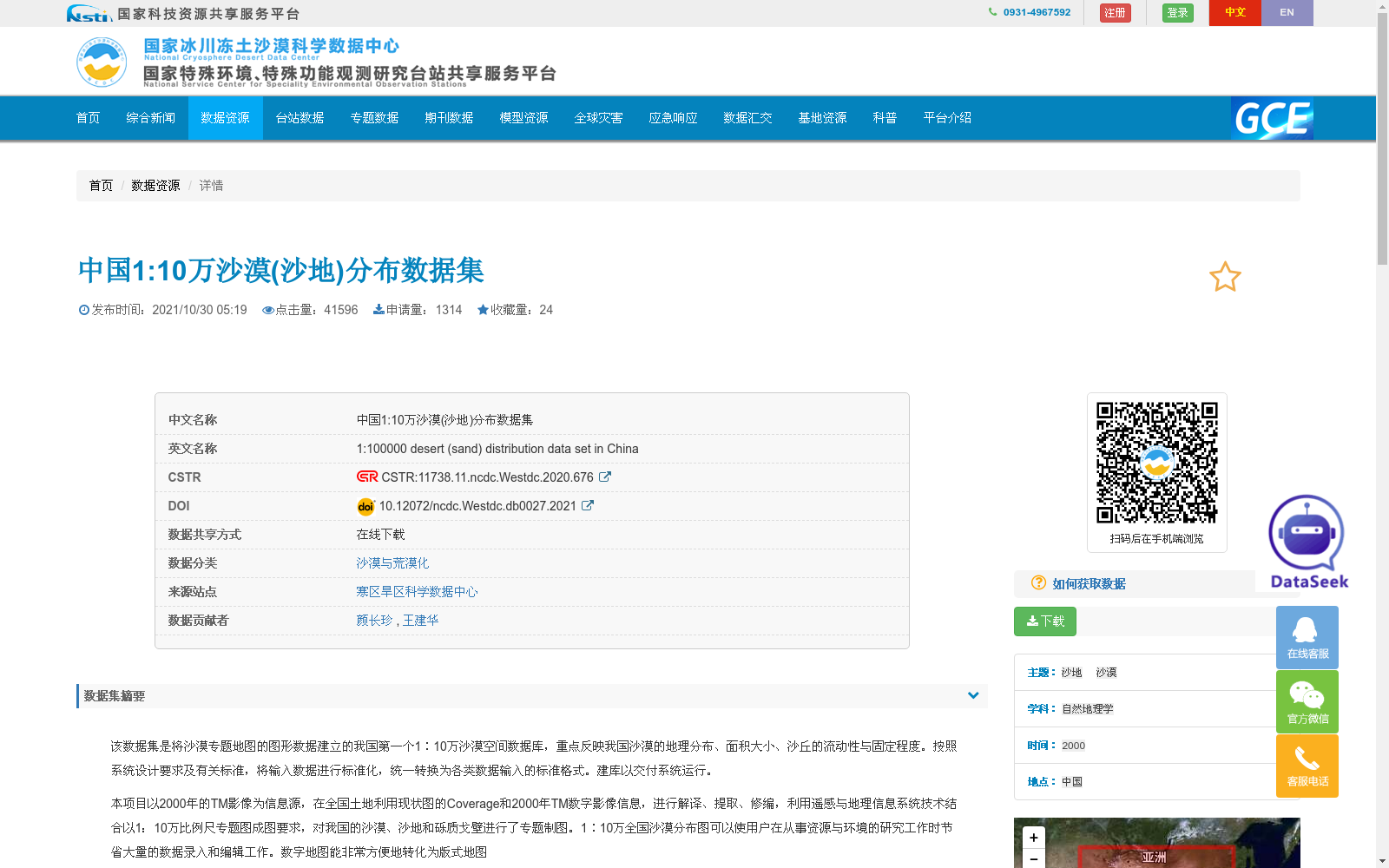The height and width of the screenshot is (868, 1389).
Task: Open contributor 颜长珍 link
Action: tap(374, 621)
